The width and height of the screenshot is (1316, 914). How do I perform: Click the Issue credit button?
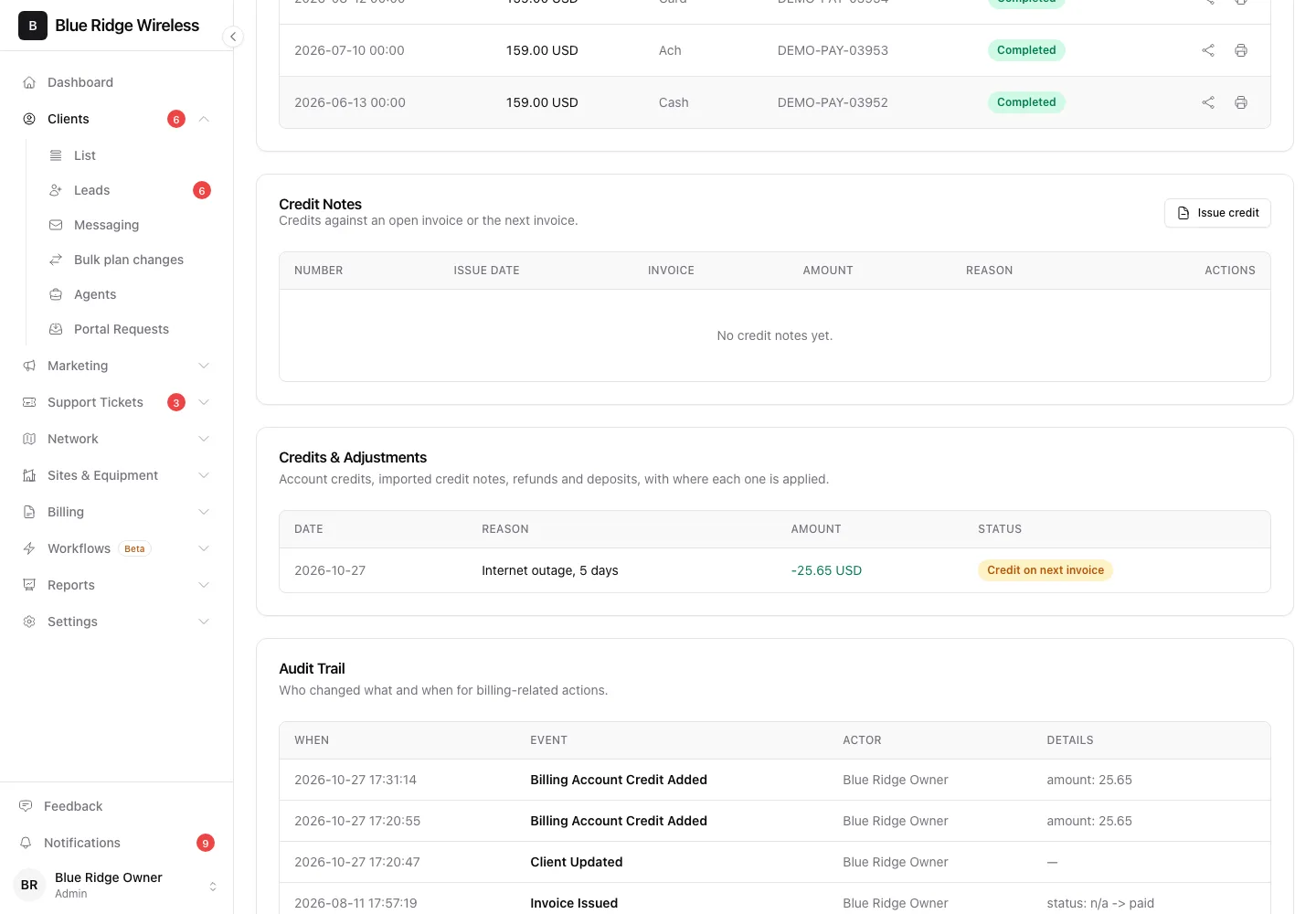tap(1217, 213)
